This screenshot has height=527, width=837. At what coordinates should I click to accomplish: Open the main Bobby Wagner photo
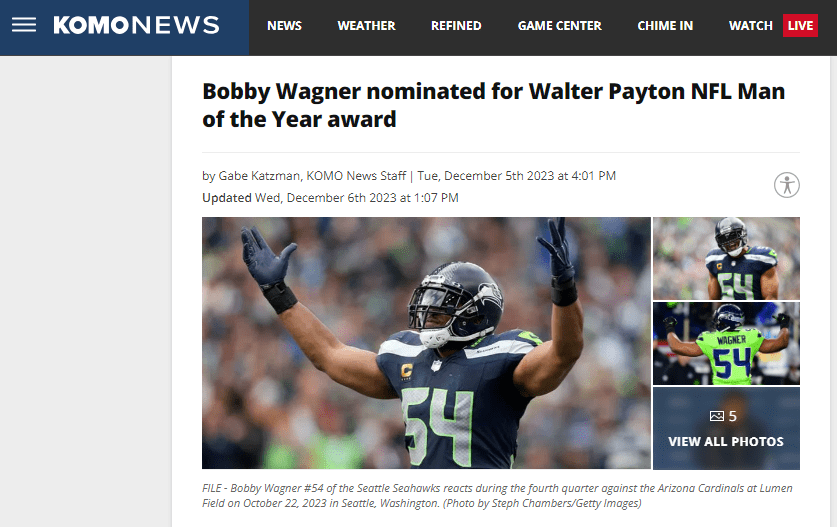[426, 343]
